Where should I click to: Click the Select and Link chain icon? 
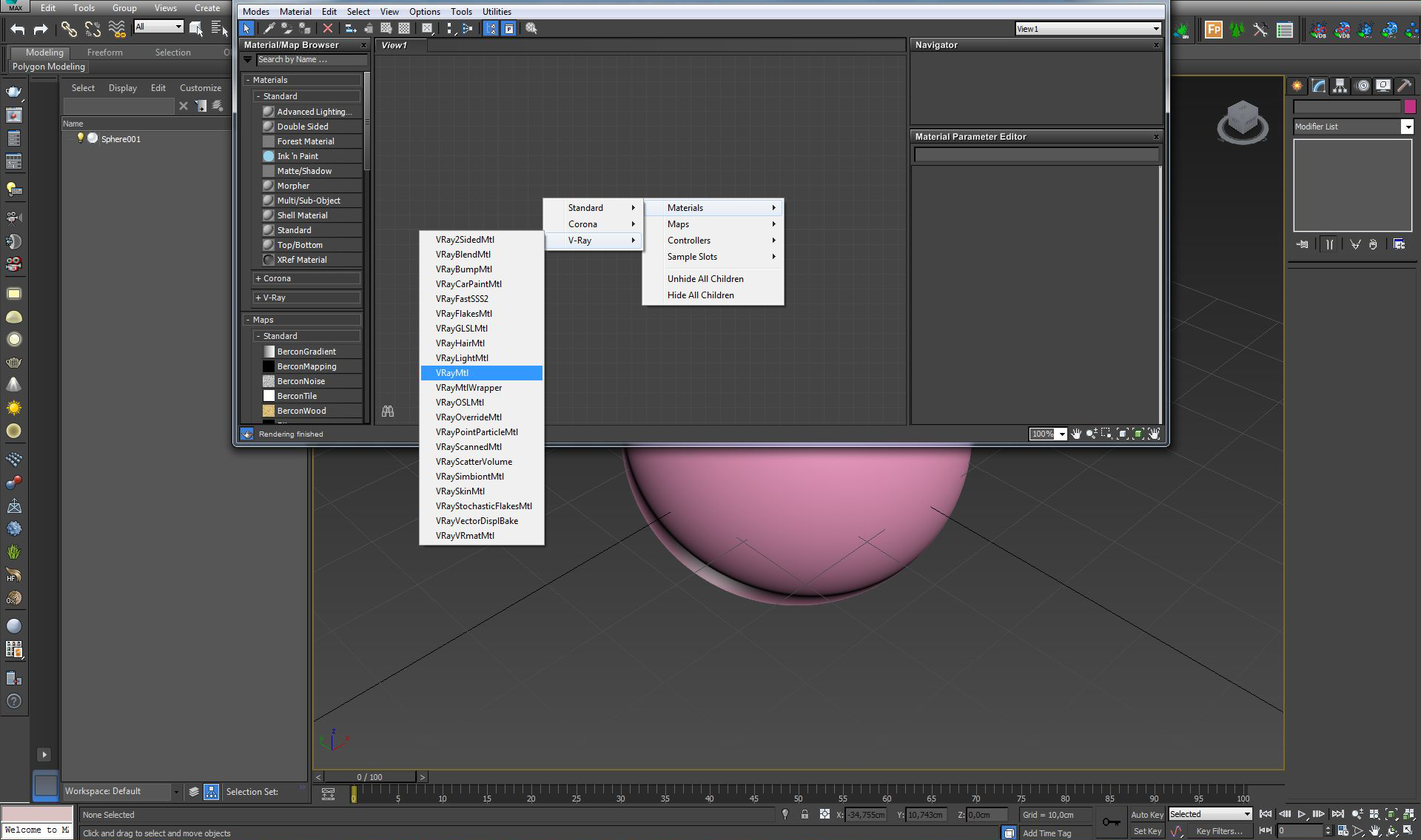69,29
